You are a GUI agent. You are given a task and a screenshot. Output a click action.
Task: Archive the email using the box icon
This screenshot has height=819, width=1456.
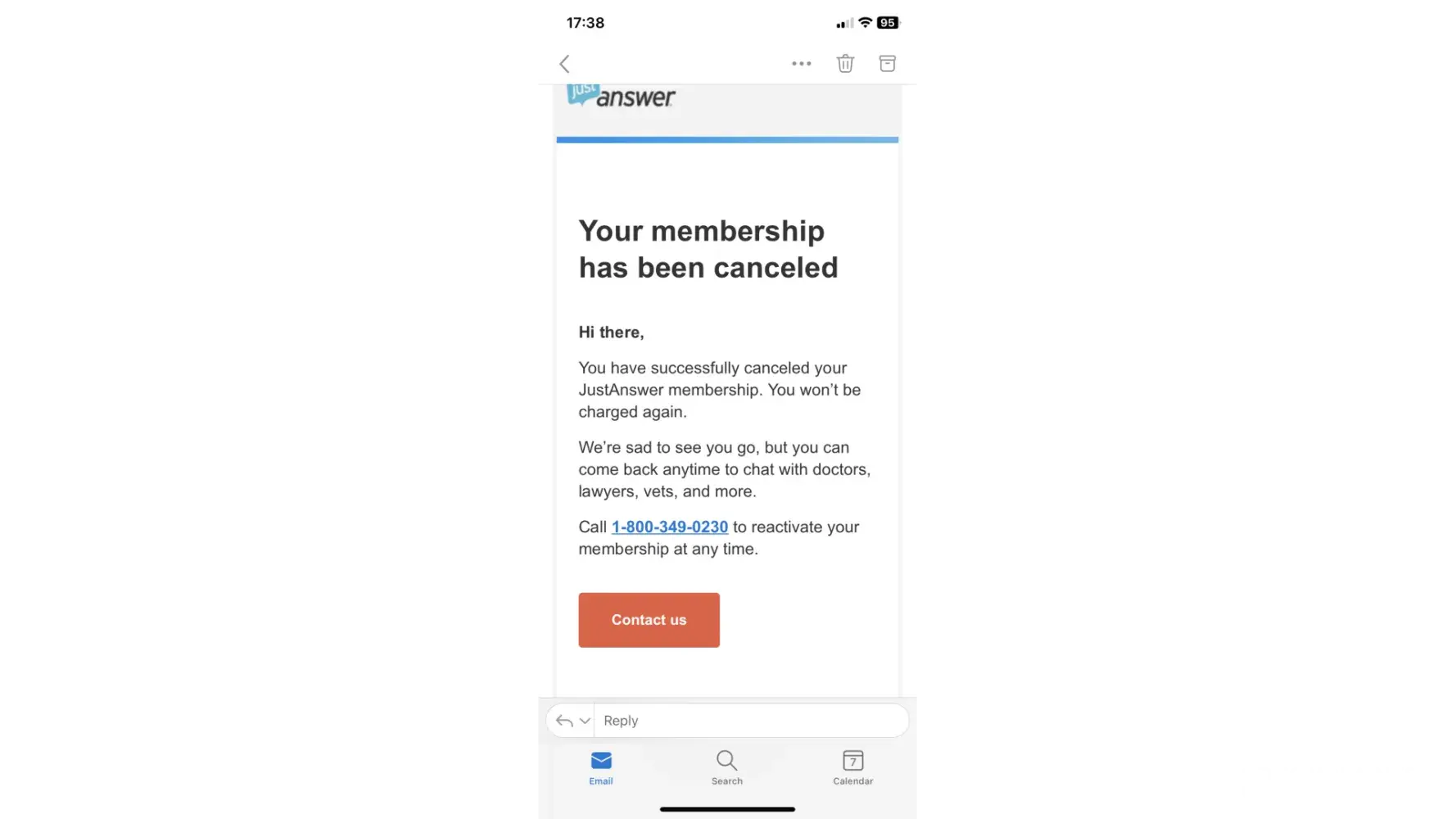coord(887,63)
